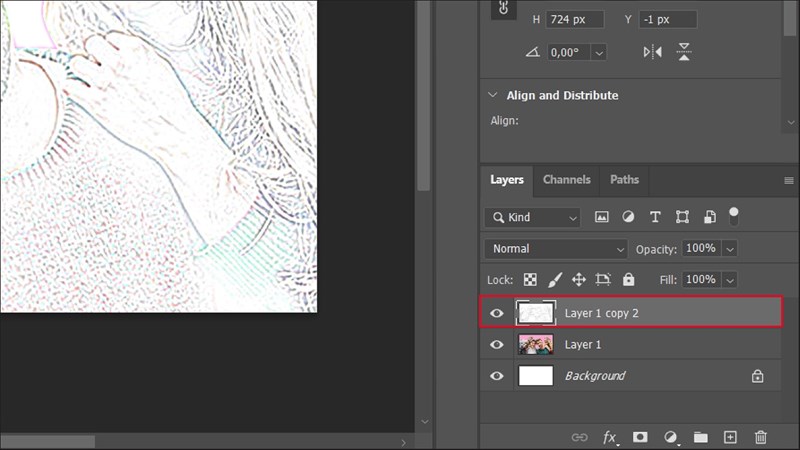The height and width of the screenshot is (450, 800).
Task: Click the Align: label
Action: 504,120
